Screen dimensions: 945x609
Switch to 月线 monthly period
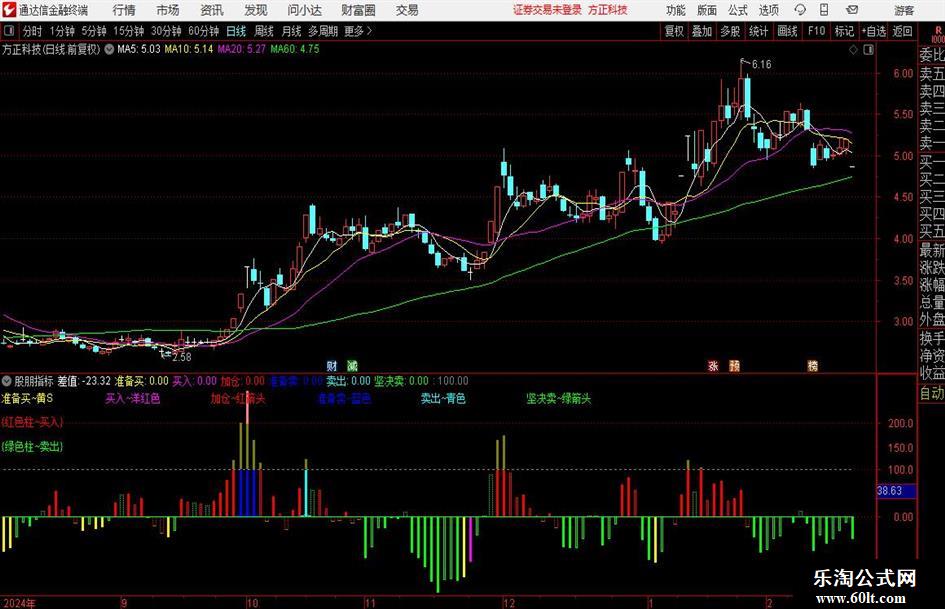pos(292,31)
